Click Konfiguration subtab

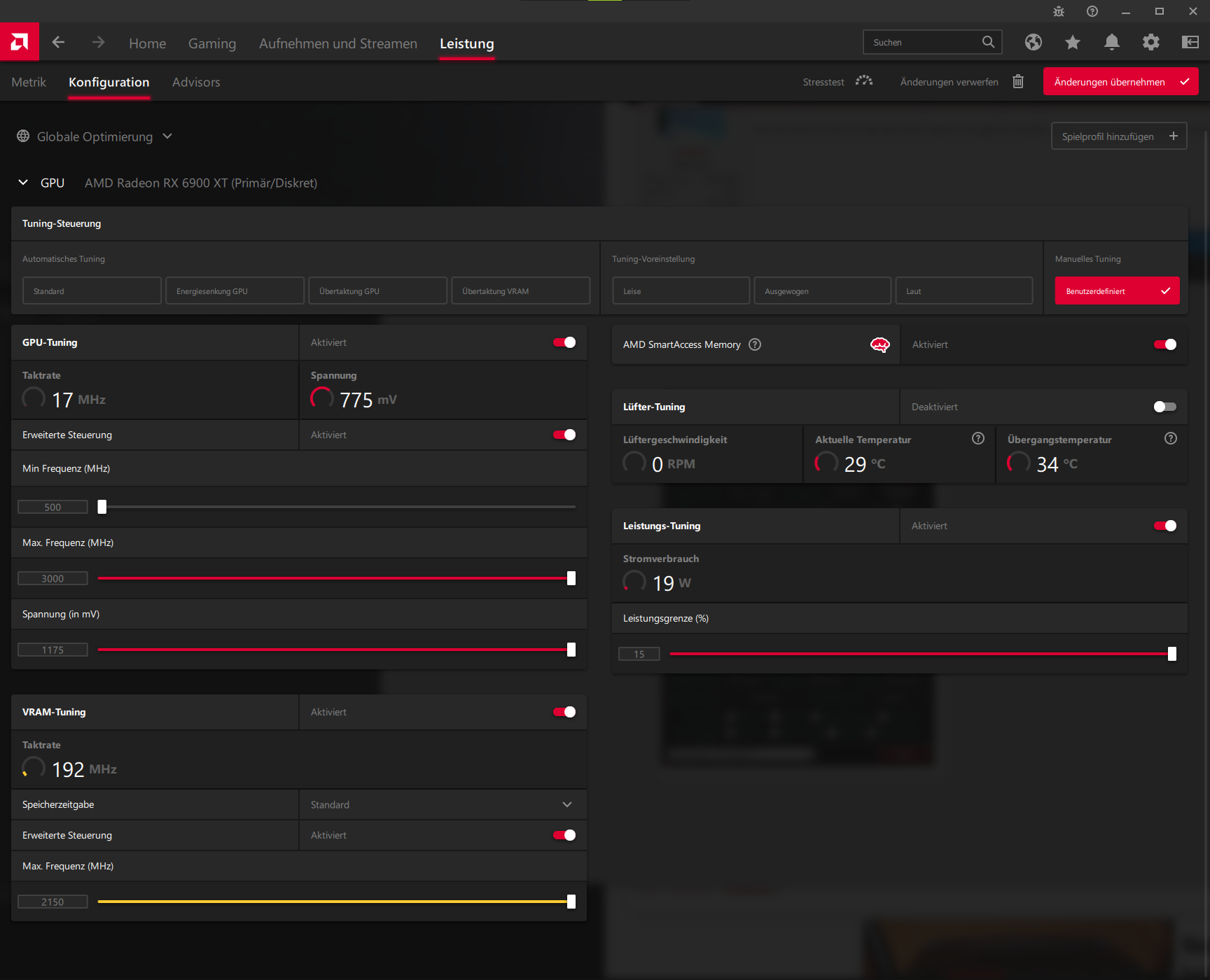point(109,83)
